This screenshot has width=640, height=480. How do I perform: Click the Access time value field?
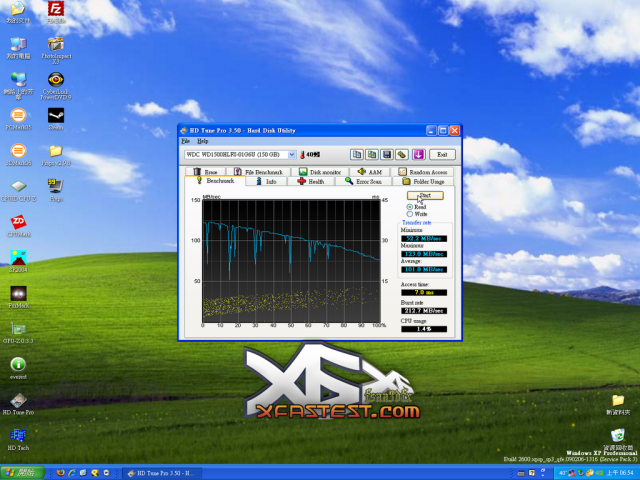tap(424, 292)
